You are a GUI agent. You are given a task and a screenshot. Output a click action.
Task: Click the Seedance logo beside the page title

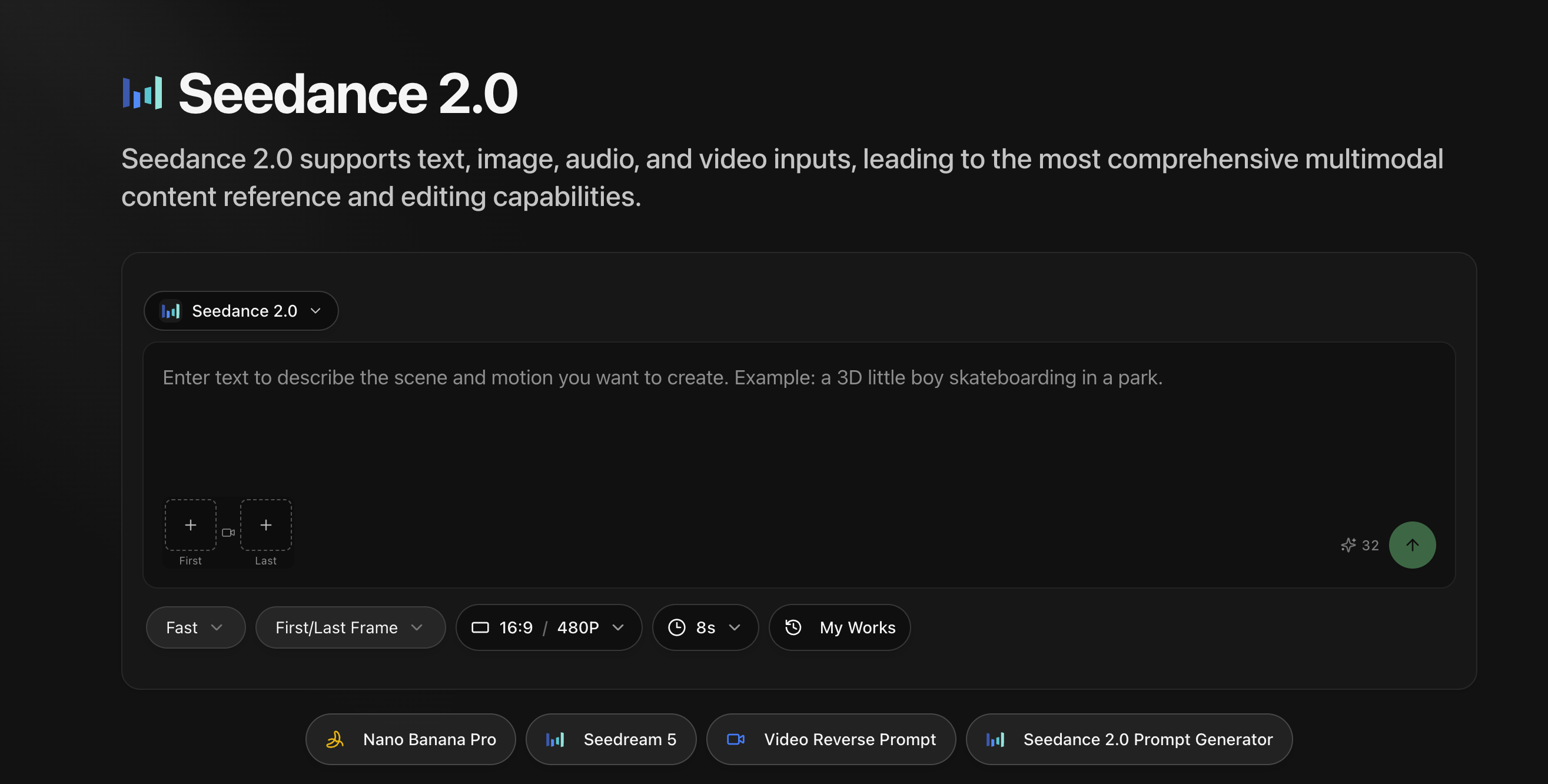tap(142, 92)
